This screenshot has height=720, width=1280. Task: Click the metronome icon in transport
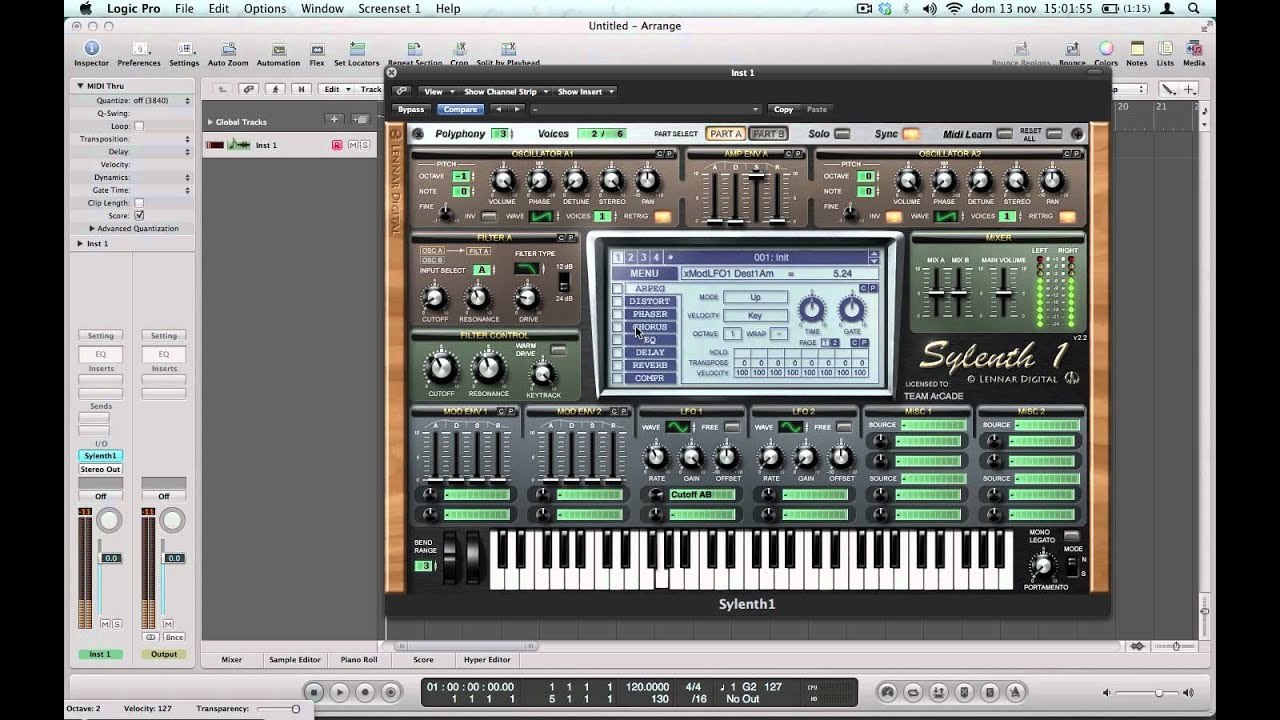(x=1015, y=692)
